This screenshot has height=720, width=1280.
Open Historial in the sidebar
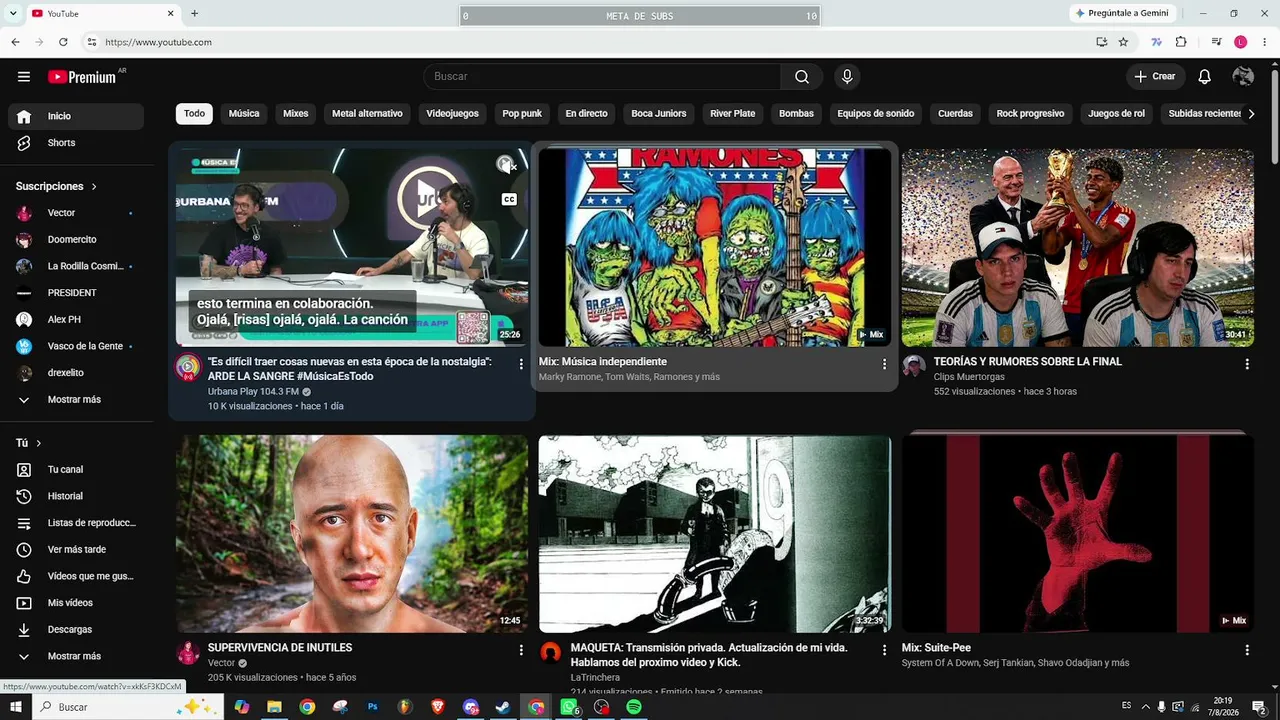pyautogui.click(x=76, y=496)
